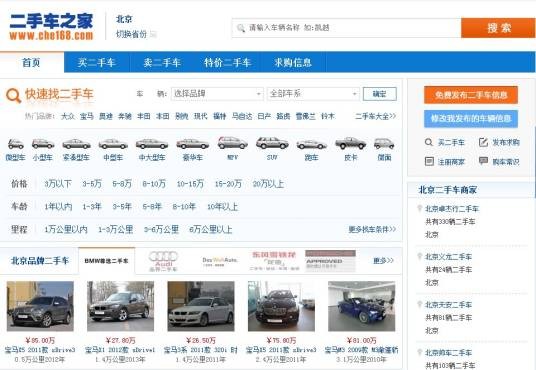Open the ¥81.00万 blue BMW M3 photo
536x370 pixels.
[362, 306]
